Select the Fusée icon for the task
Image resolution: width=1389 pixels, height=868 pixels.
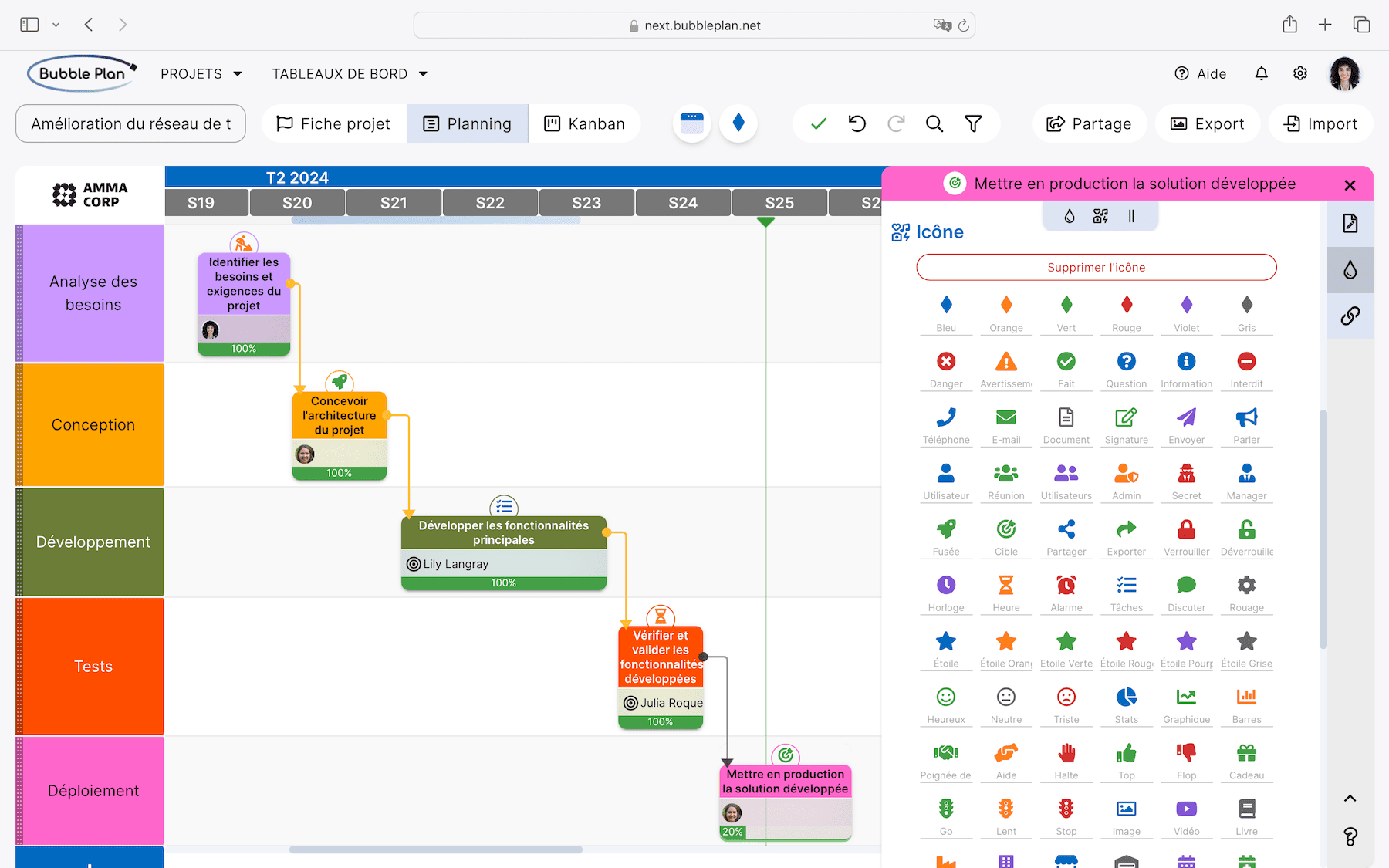coord(946,530)
